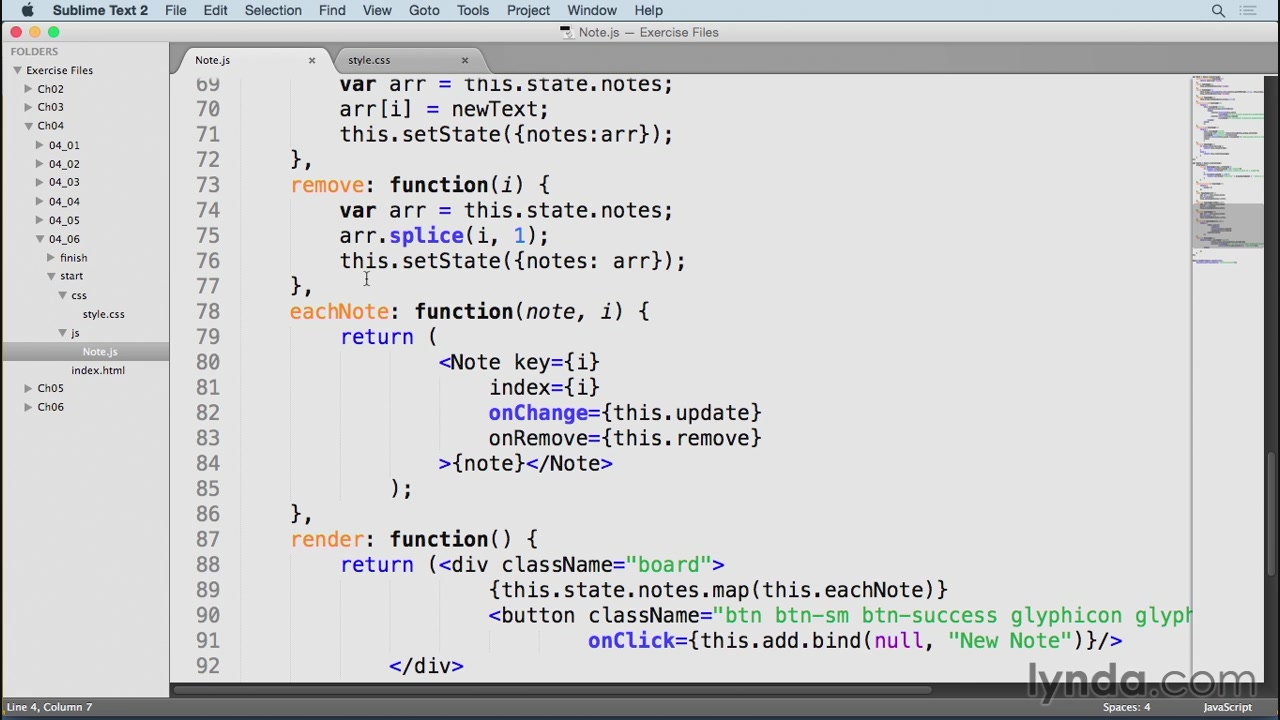Collapse the start folder
Image resolution: width=1280 pixels, height=720 pixels.
[51, 276]
